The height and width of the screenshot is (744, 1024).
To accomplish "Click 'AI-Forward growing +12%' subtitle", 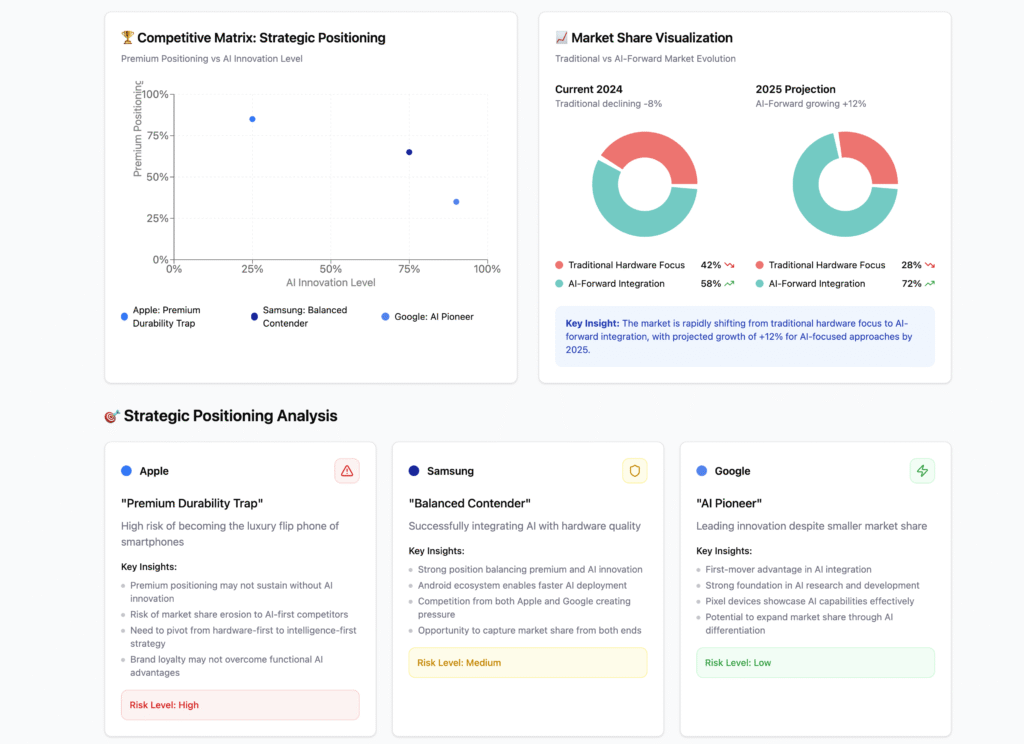I will [810, 104].
